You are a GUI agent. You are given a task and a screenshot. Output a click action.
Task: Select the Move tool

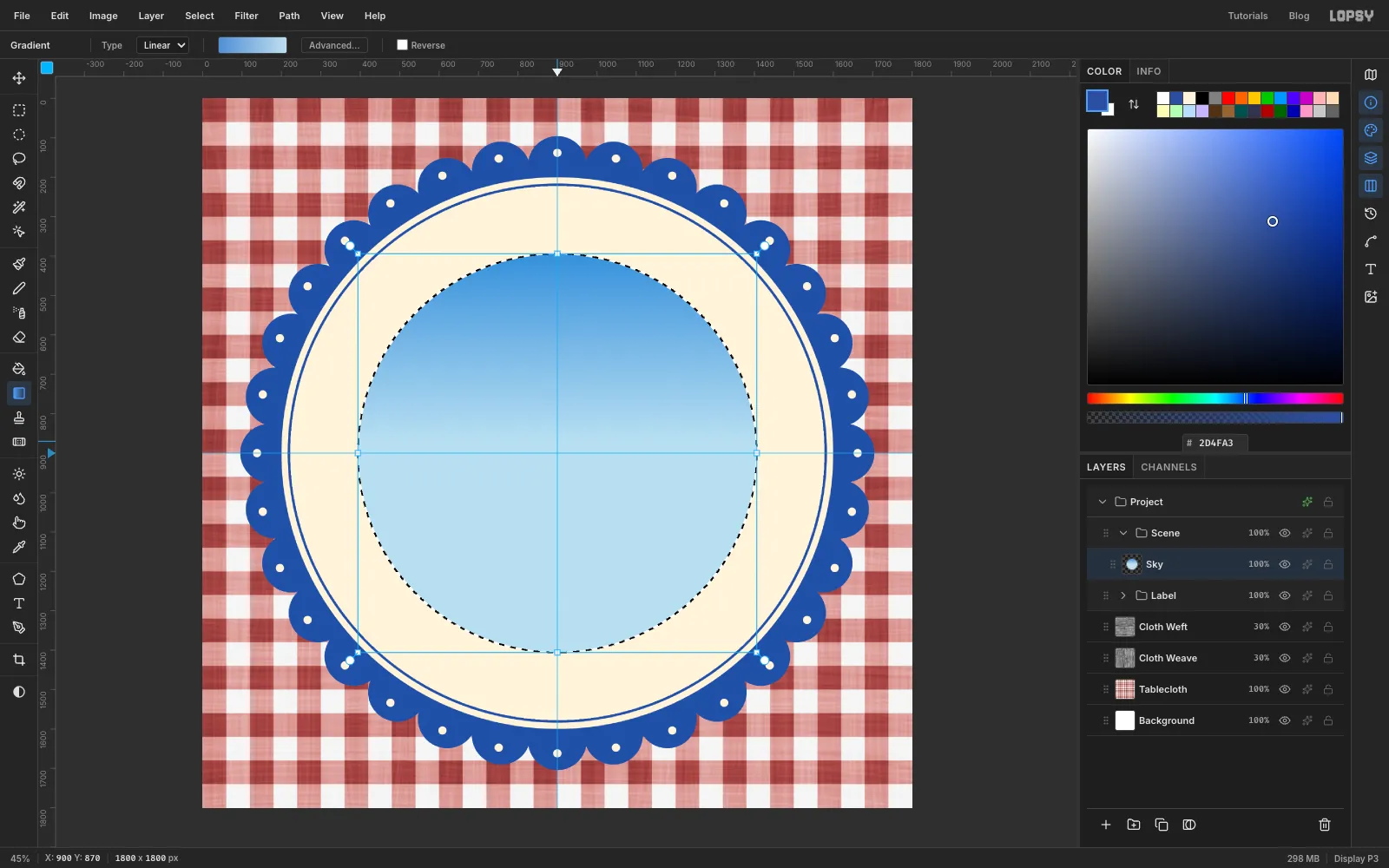point(19,78)
